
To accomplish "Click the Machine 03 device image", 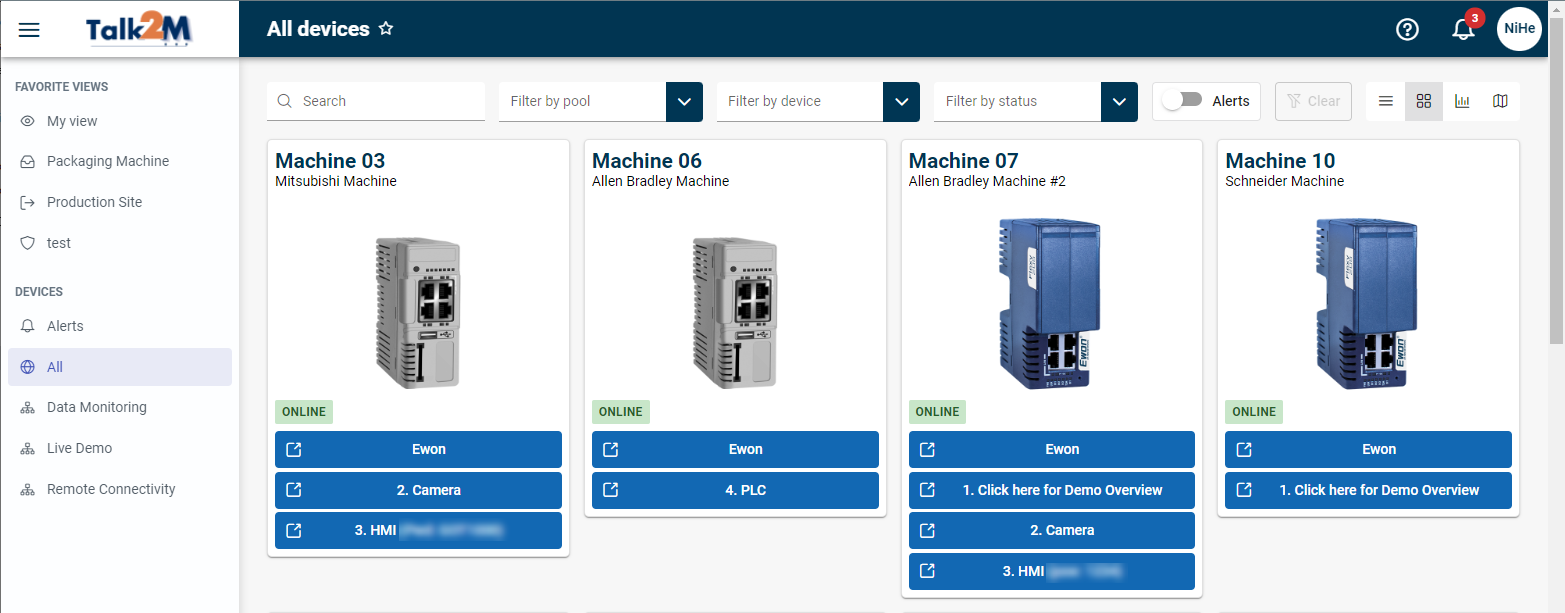I will [x=418, y=312].
